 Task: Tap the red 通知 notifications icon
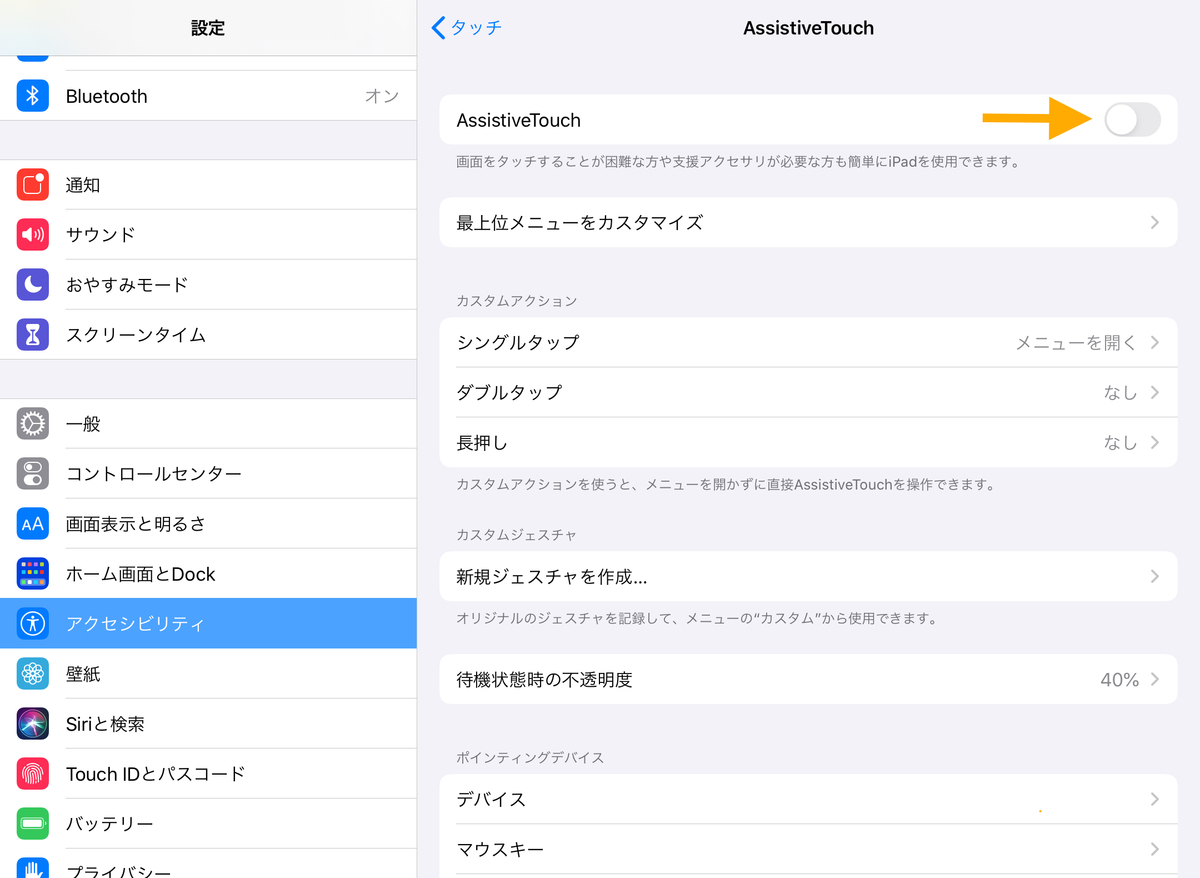point(33,185)
